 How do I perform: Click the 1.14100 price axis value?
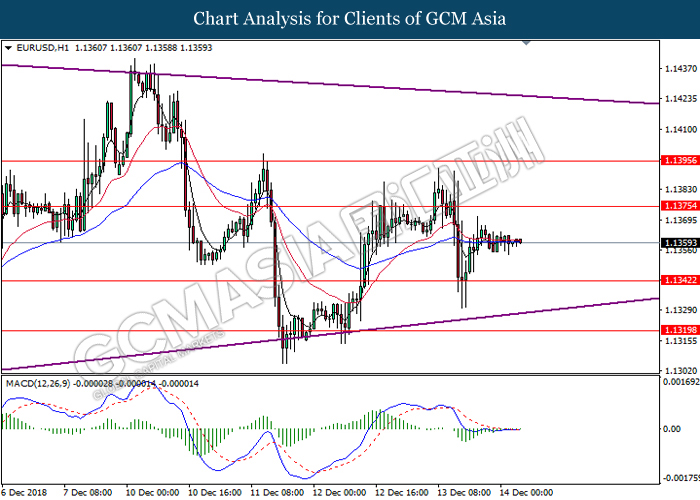coord(681,129)
